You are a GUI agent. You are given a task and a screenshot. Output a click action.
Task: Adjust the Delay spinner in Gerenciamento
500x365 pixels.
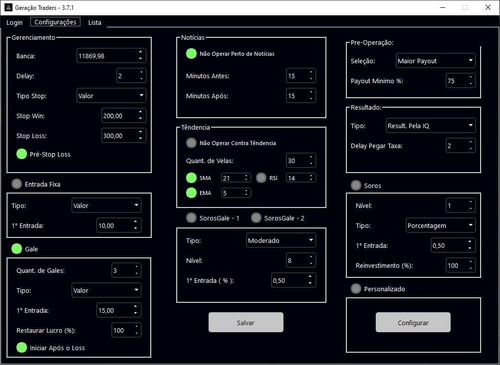tap(141, 76)
